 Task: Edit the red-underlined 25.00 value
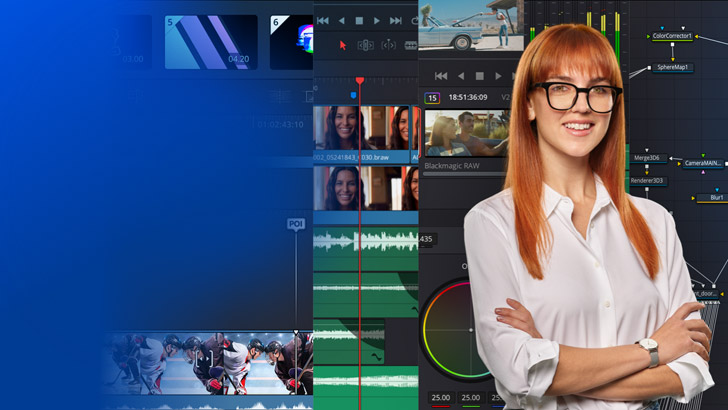pos(440,397)
